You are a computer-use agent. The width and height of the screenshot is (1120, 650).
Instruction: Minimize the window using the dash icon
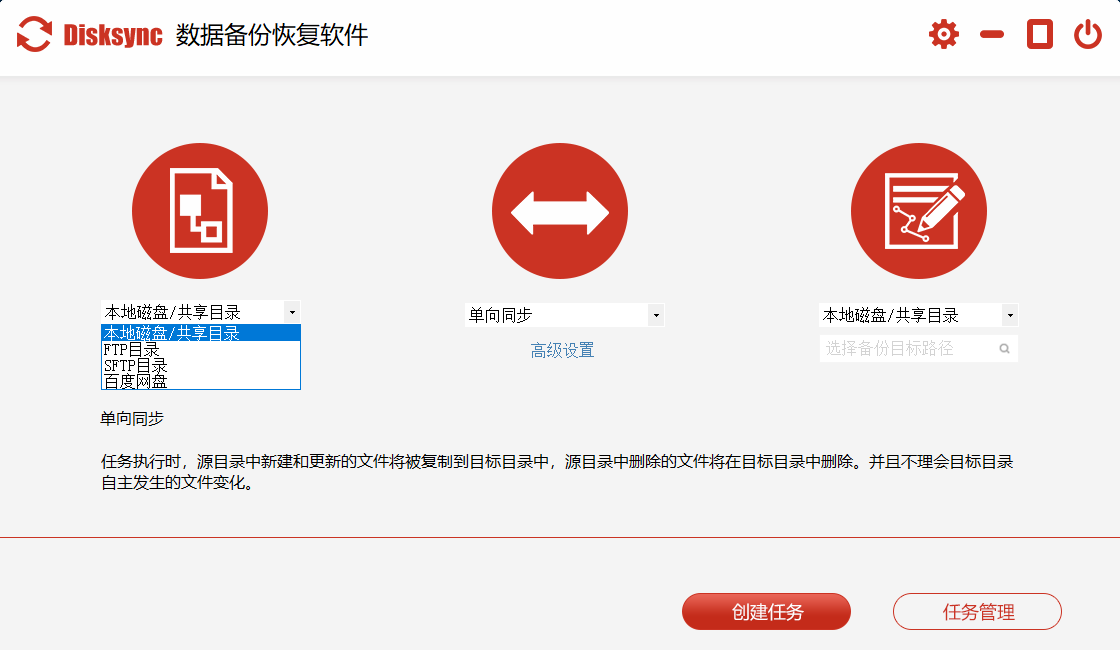[991, 34]
